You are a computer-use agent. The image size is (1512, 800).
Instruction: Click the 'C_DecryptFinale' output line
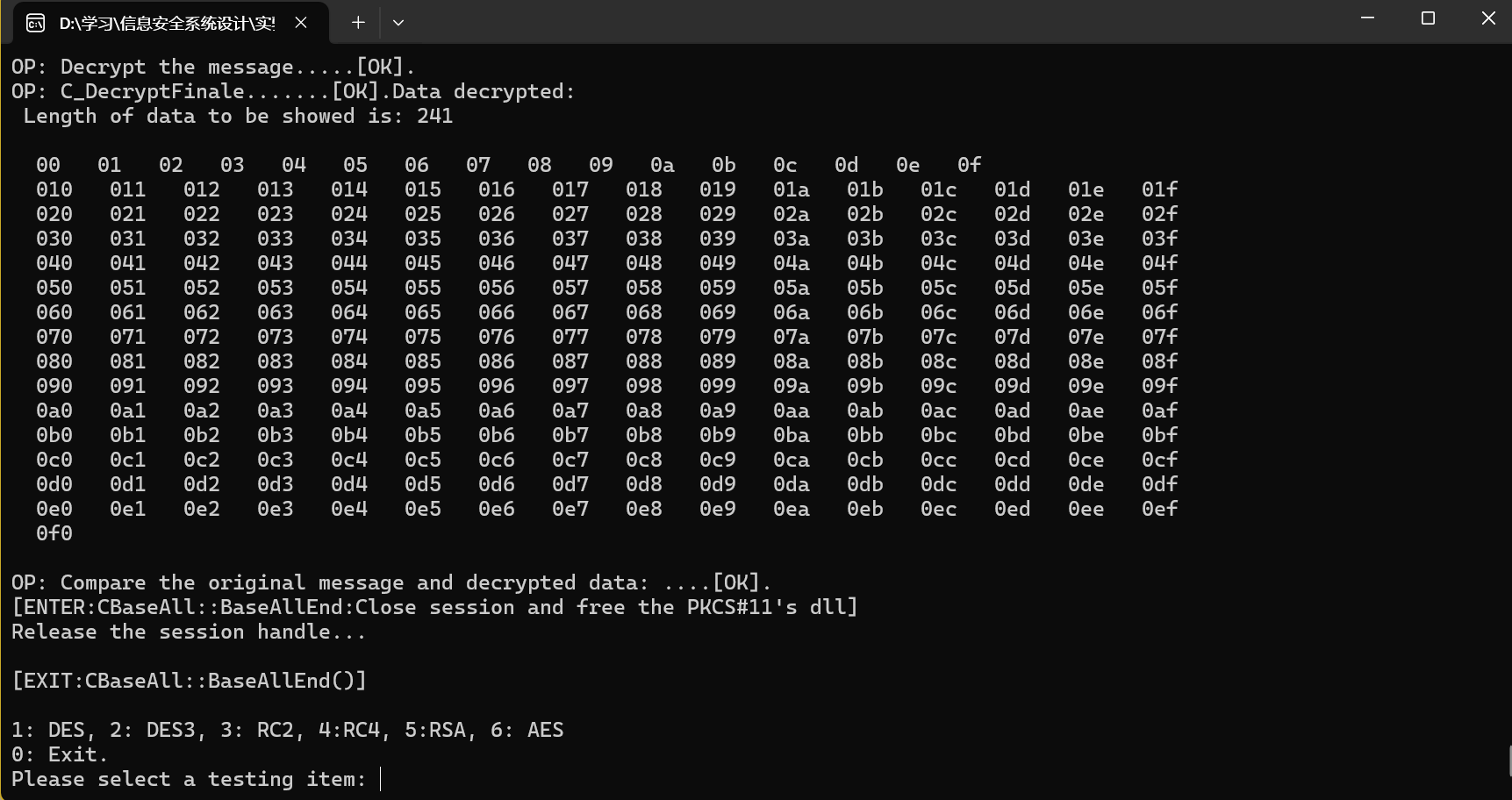[x=293, y=91]
